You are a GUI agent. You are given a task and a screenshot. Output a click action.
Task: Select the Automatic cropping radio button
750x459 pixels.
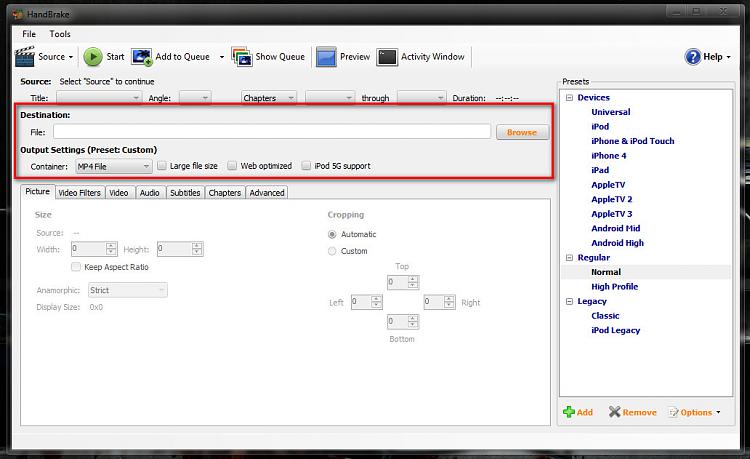pyautogui.click(x=332, y=234)
